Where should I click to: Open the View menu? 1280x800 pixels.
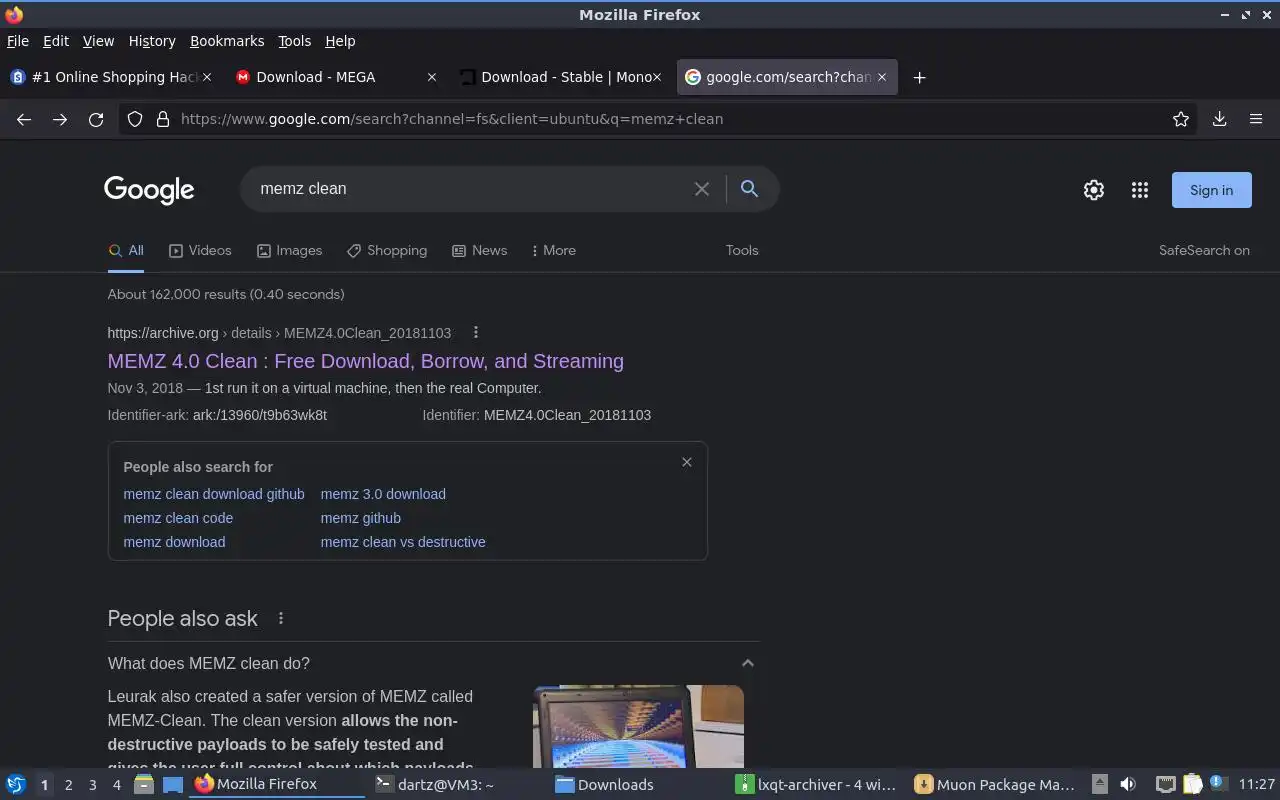[x=98, y=41]
